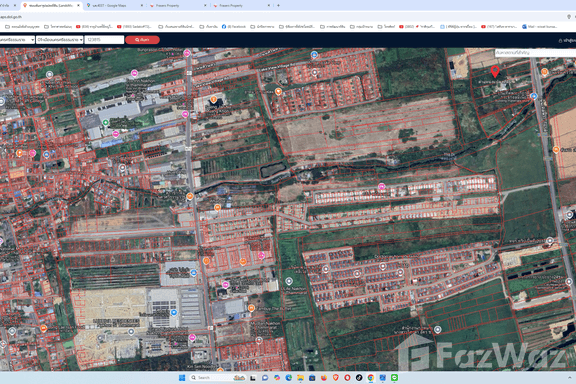Viewport: 576px width, 384px height.
Task: Open the first YouTube bookmark (836)
Action: (94, 26)
